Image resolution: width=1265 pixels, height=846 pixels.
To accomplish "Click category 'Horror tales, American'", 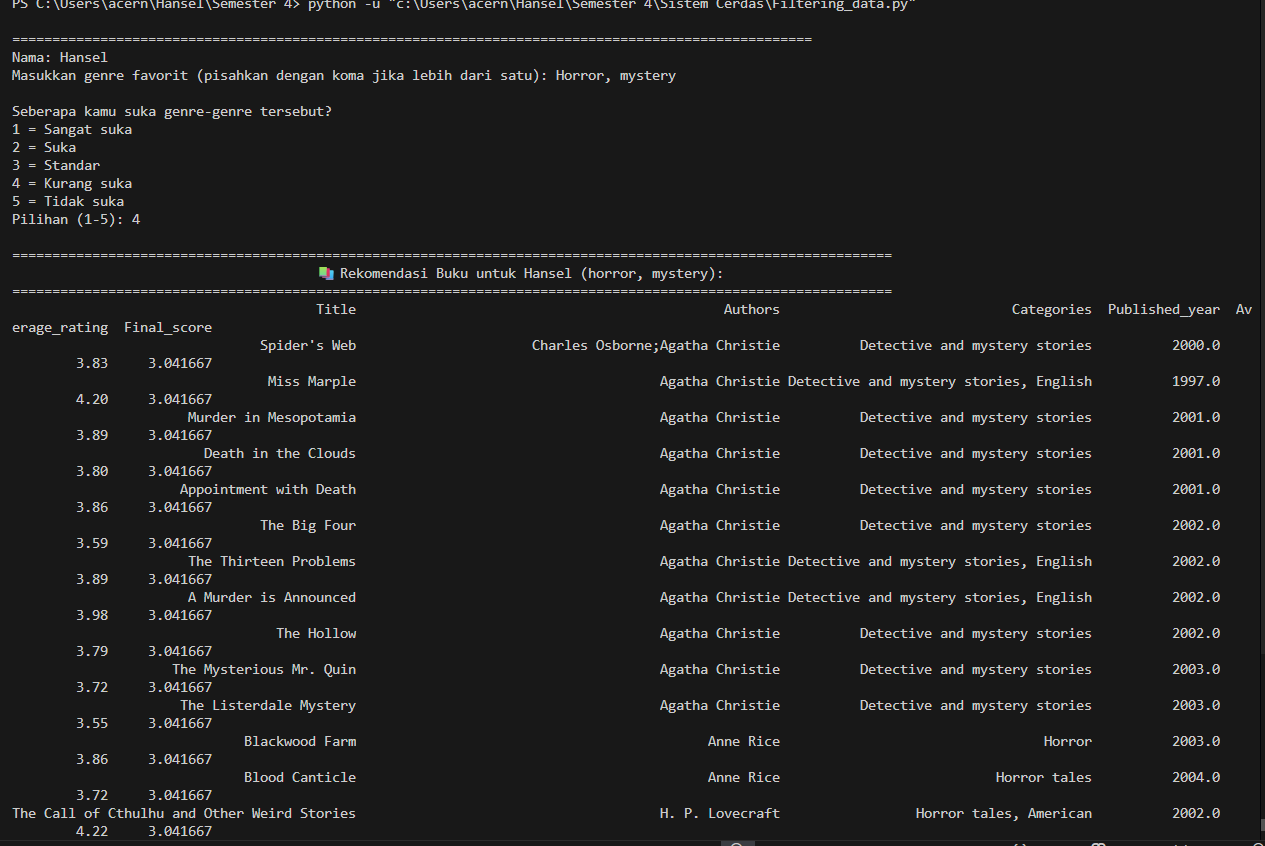I will [x=1004, y=813].
